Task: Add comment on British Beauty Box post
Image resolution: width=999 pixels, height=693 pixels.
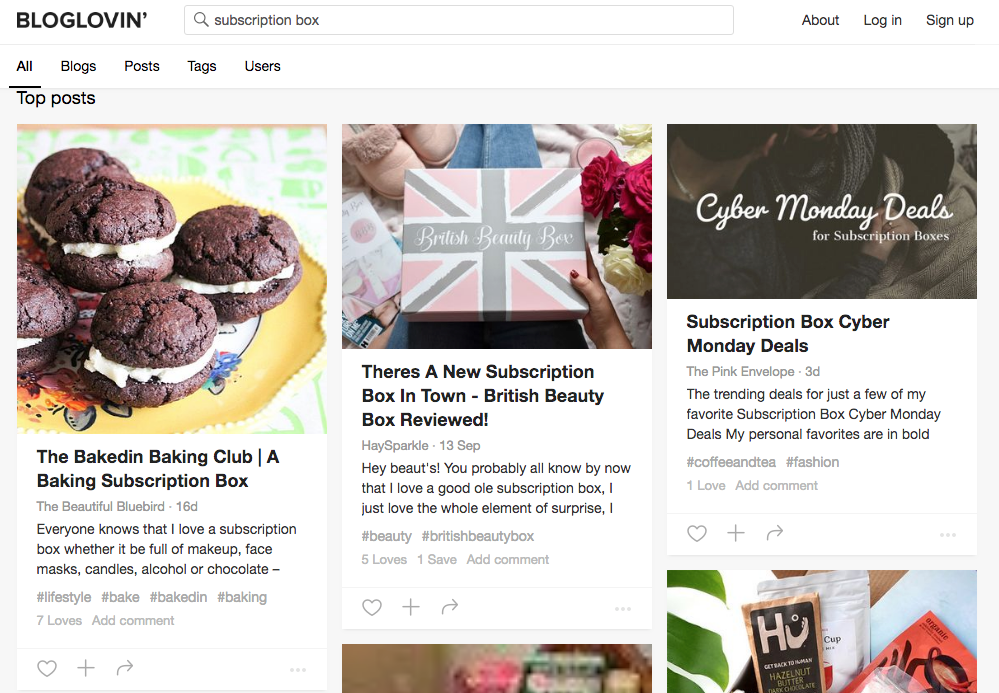Action: pos(508,559)
